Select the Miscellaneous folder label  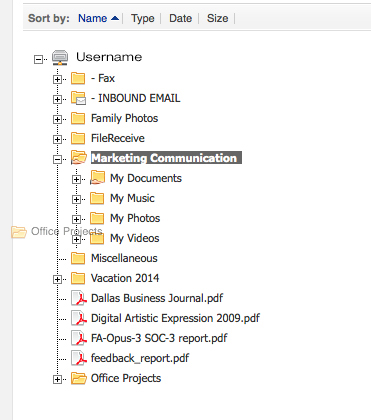tap(124, 258)
